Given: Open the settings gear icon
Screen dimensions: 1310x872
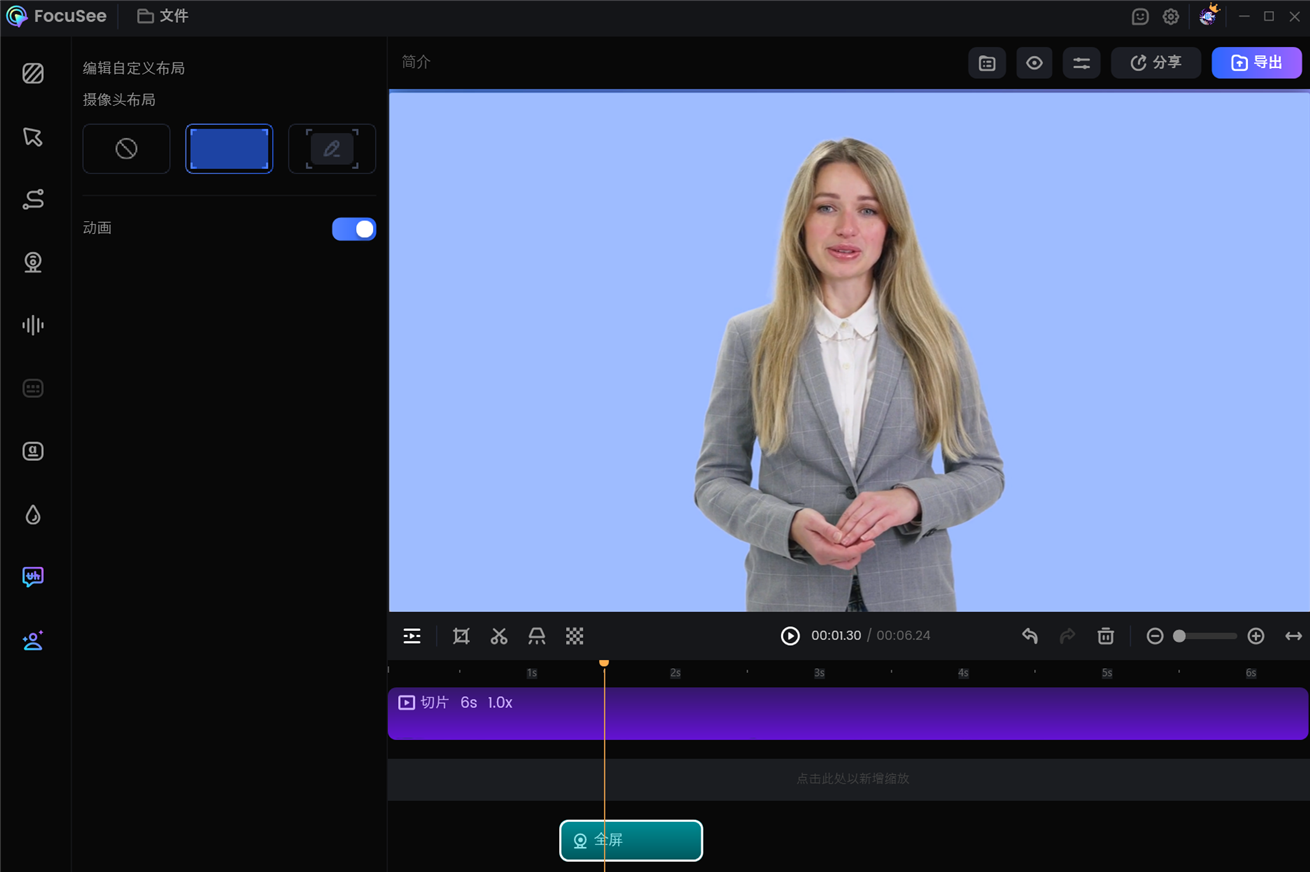Looking at the screenshot, I should (x=1171, y=16).
